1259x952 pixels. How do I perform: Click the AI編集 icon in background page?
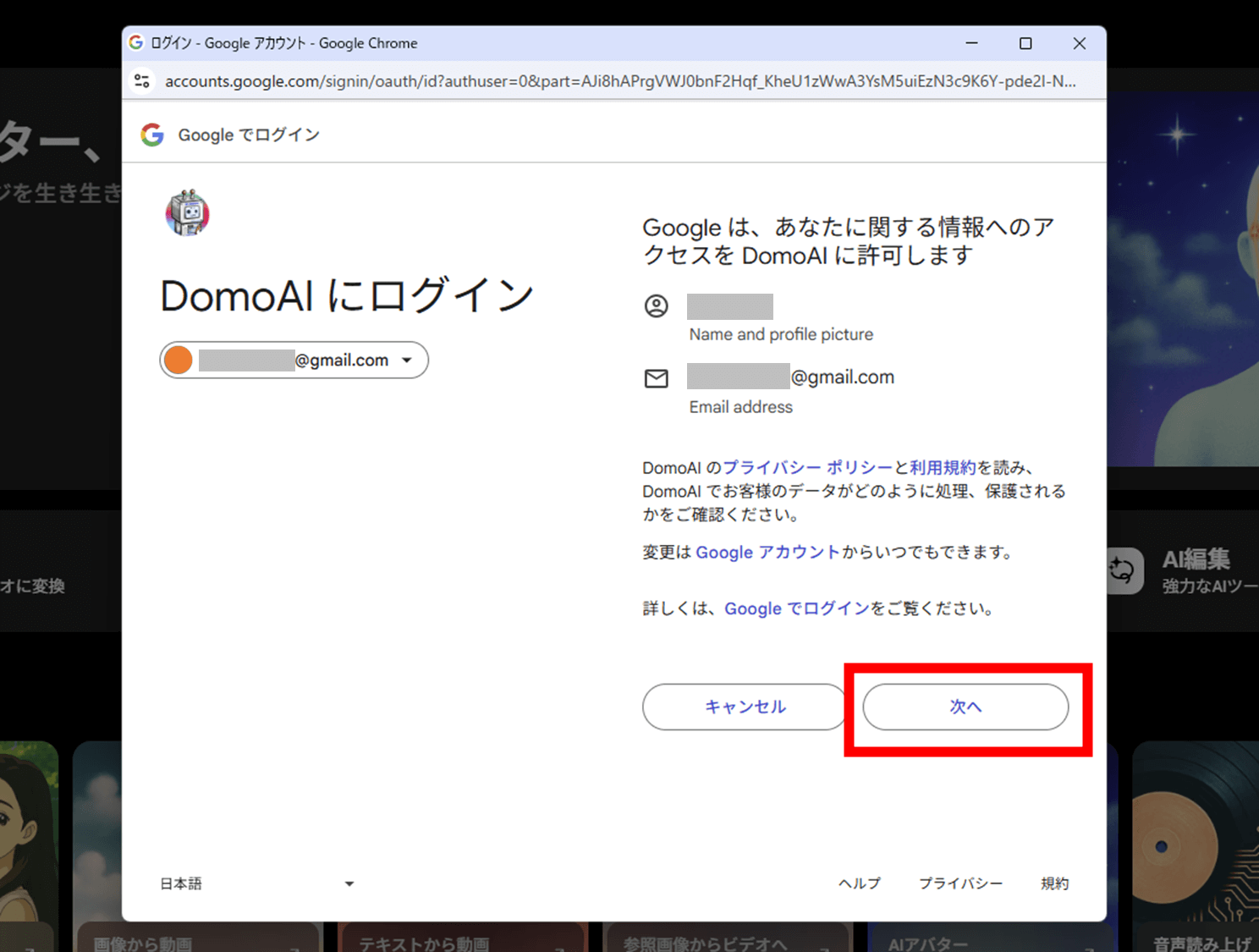1124,570
